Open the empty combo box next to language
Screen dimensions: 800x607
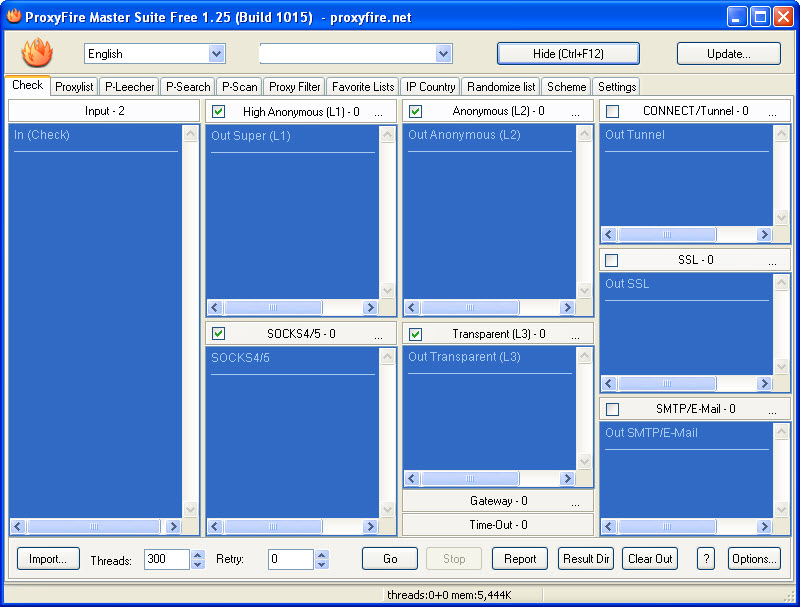(443, 54)
